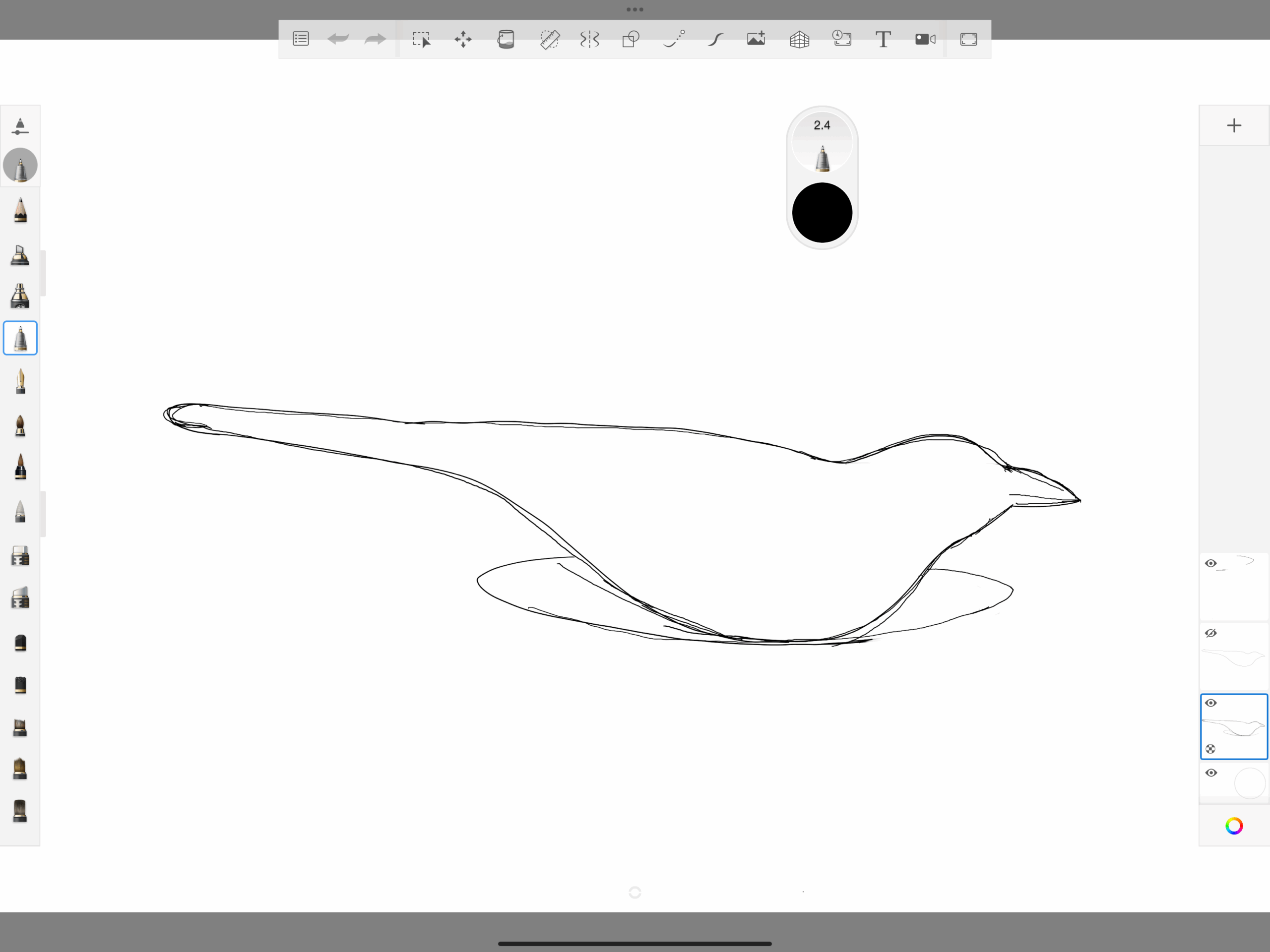Open the color wheel editor
Screen dimensions: 1270x952
tap(1234, 826)
